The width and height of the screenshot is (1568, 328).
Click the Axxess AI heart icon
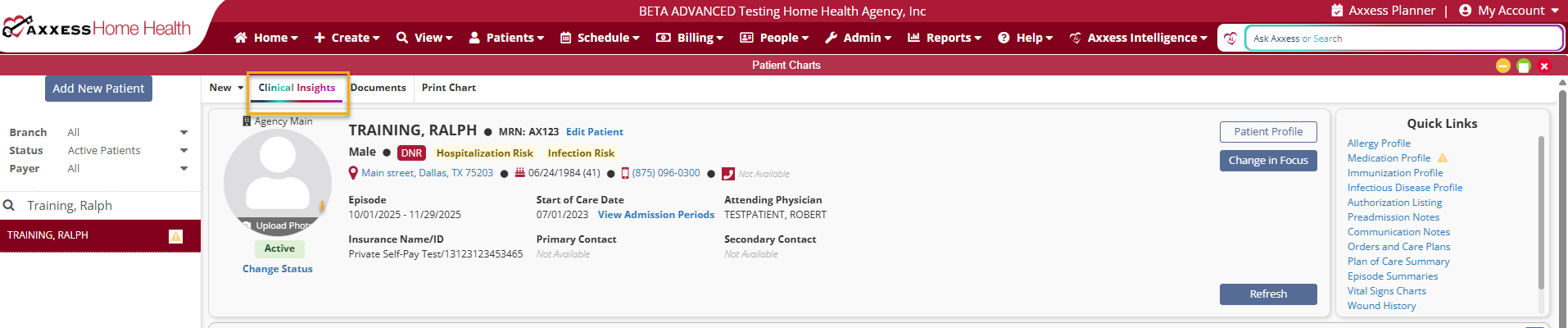coord(1230,39)
